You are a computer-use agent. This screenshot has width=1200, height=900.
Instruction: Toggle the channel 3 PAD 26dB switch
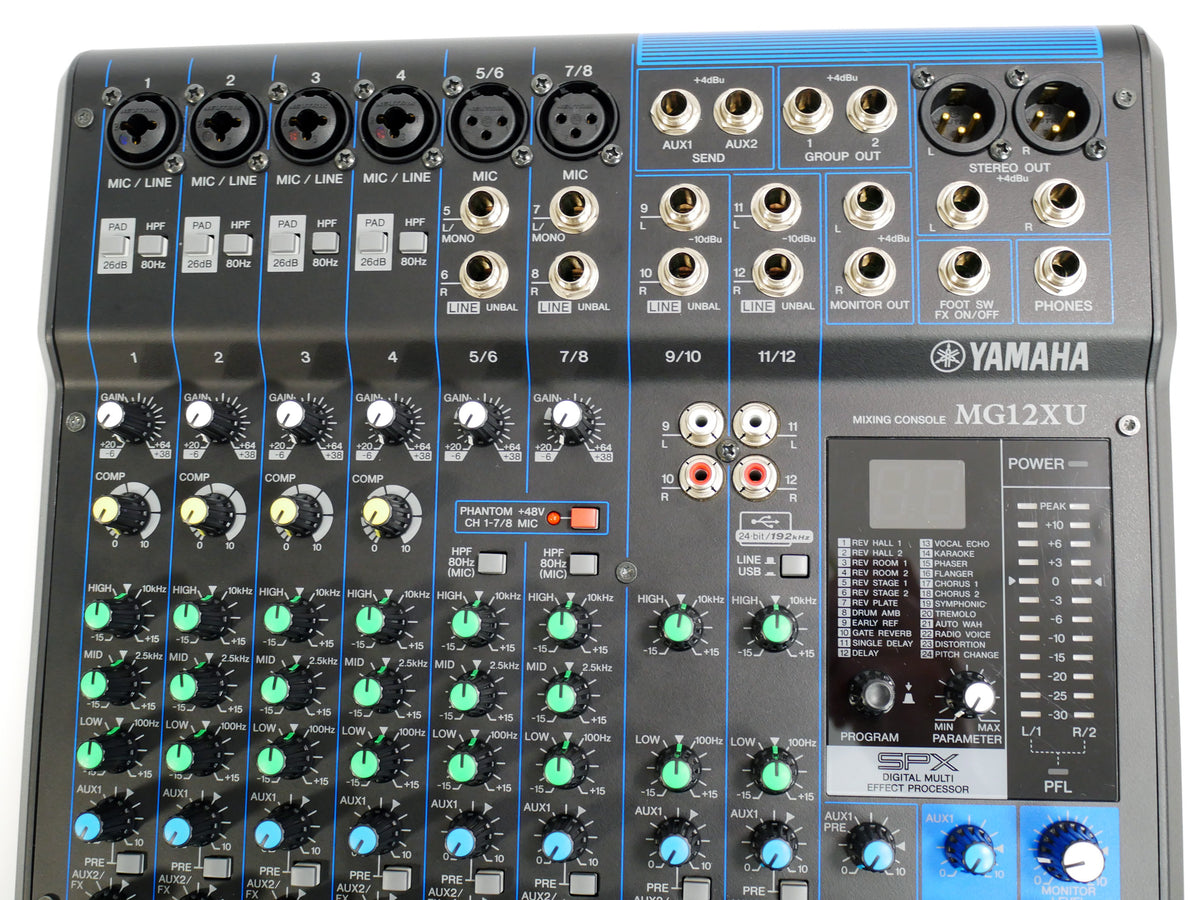(287, 243)
